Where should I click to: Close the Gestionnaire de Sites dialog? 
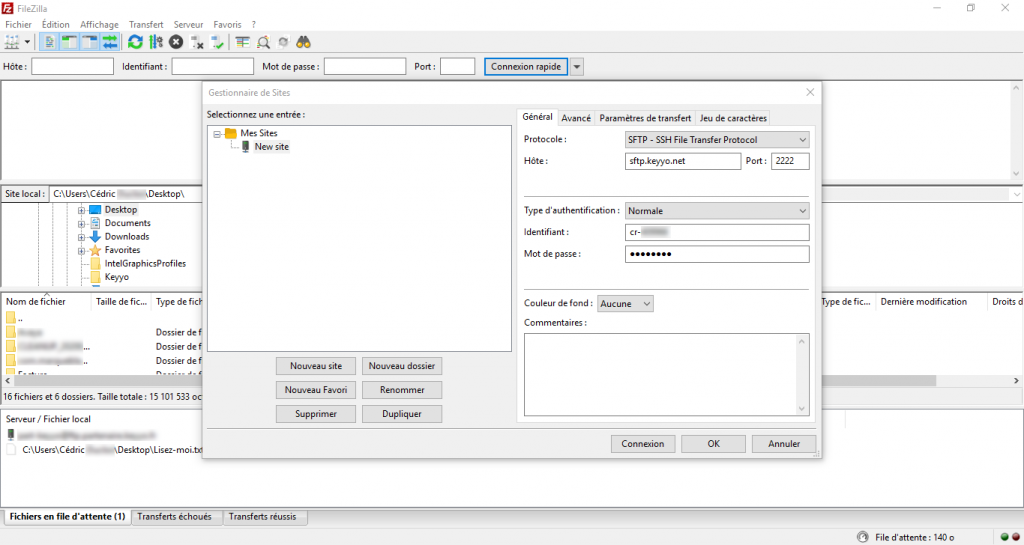(810, 93)
